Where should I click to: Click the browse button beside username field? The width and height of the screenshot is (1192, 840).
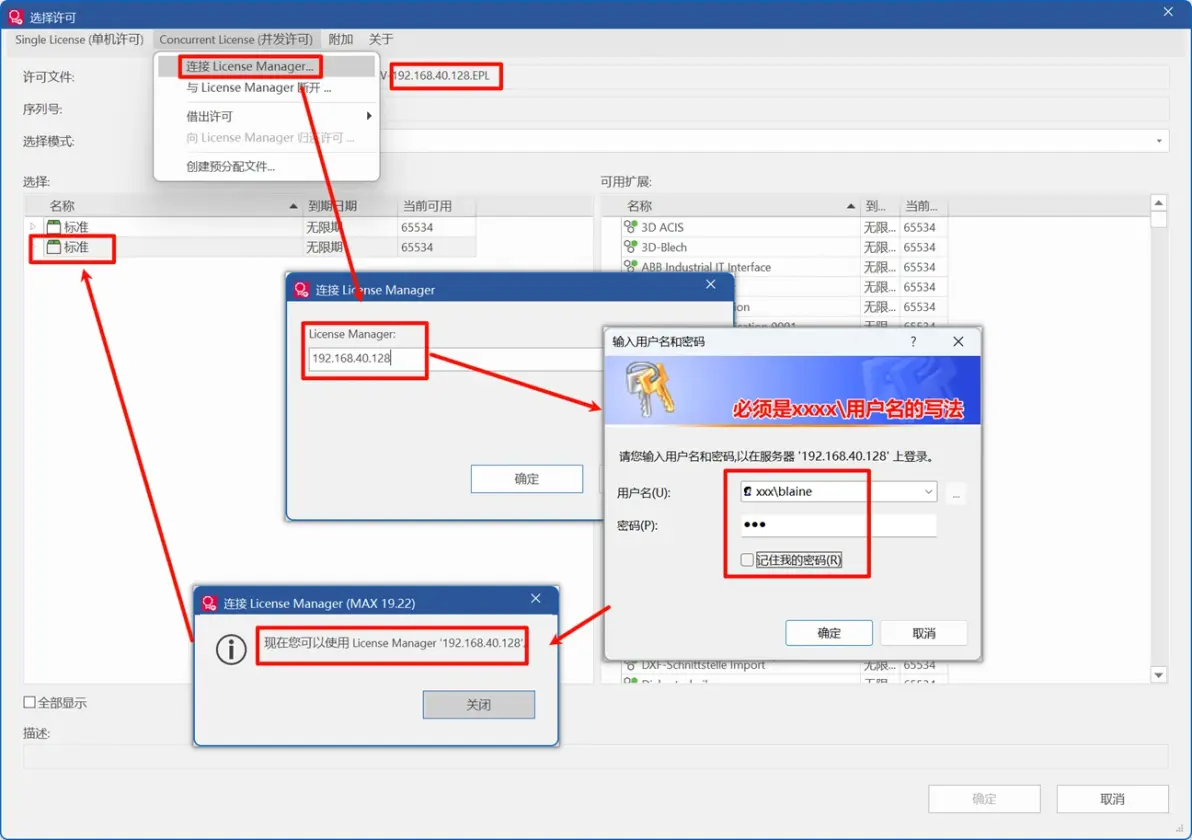[956, 493]
